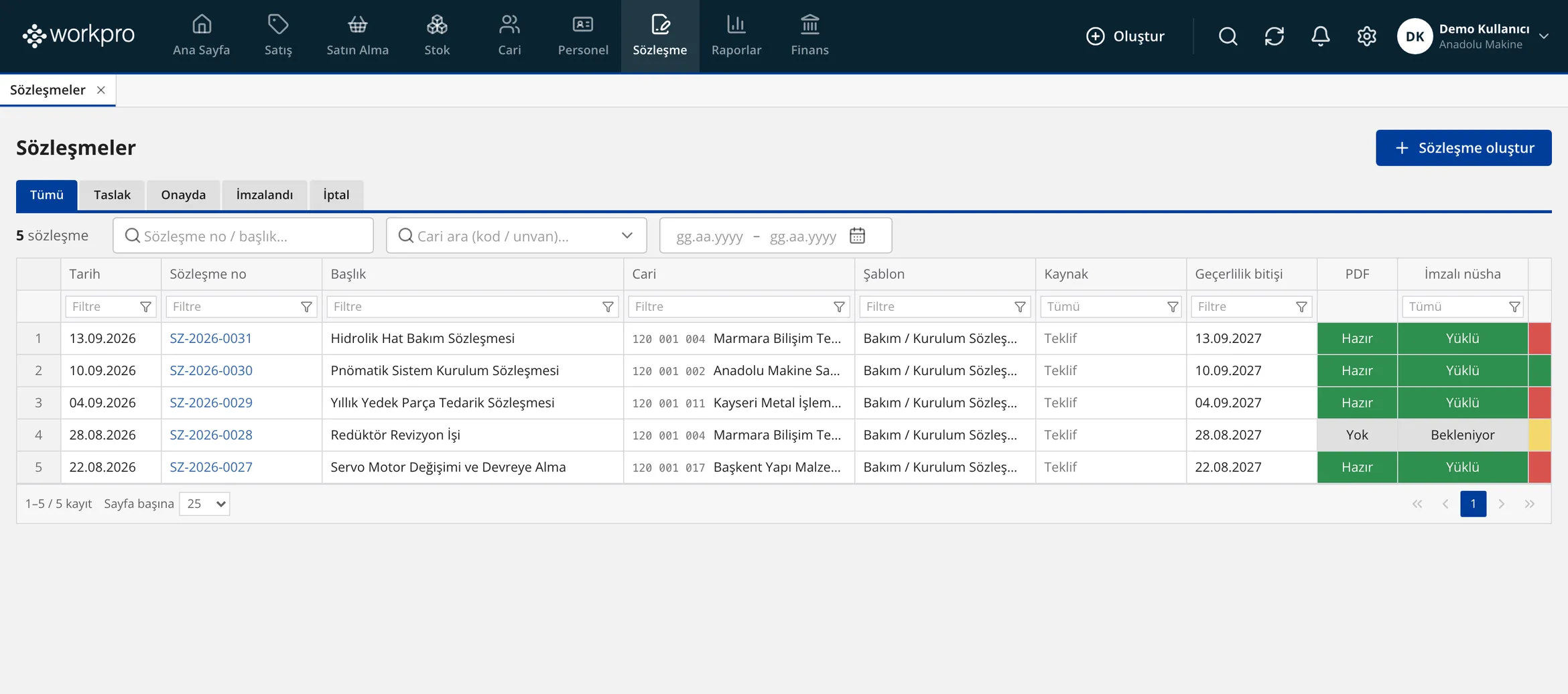Open contract SZ-2026-0028 link

click(210, 435)
